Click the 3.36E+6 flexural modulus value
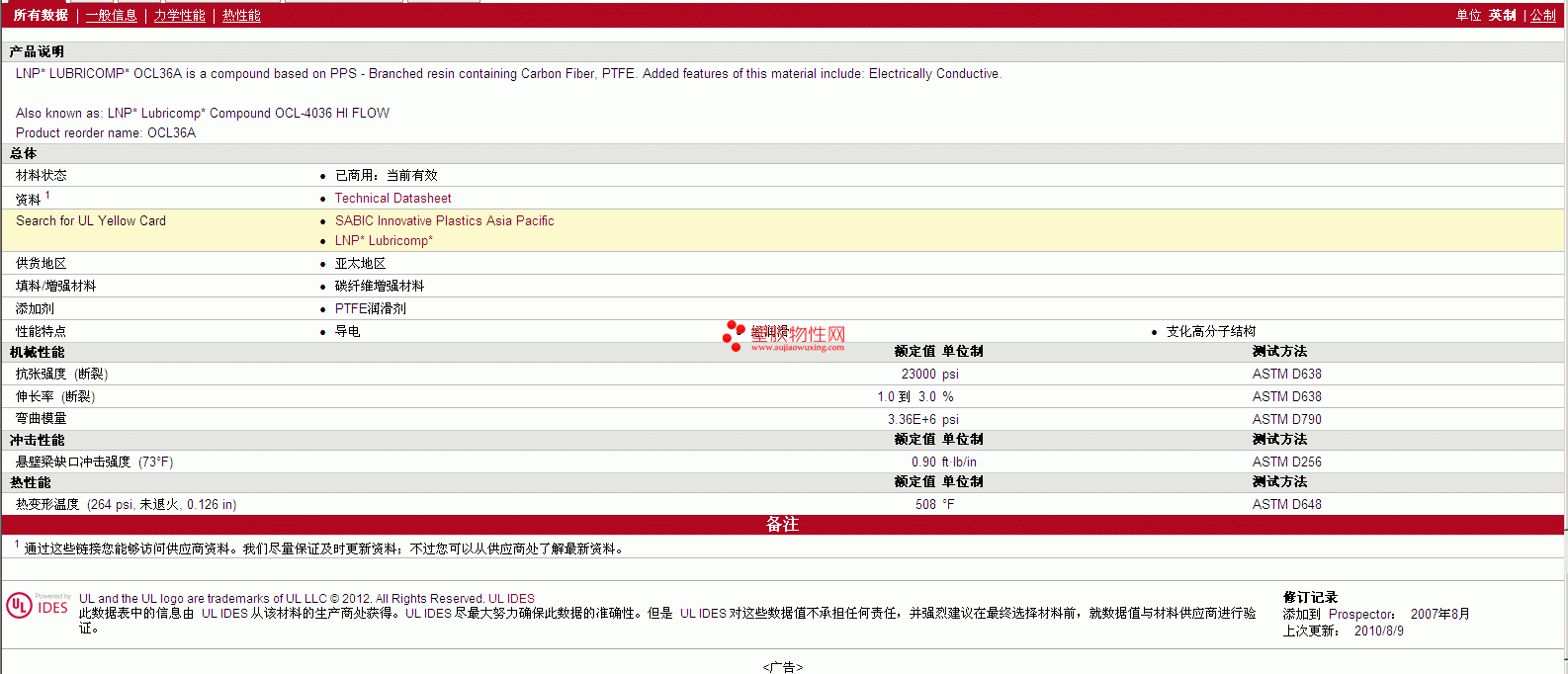1568x674 pixels. pyautogui.click(x=912, y=419)
